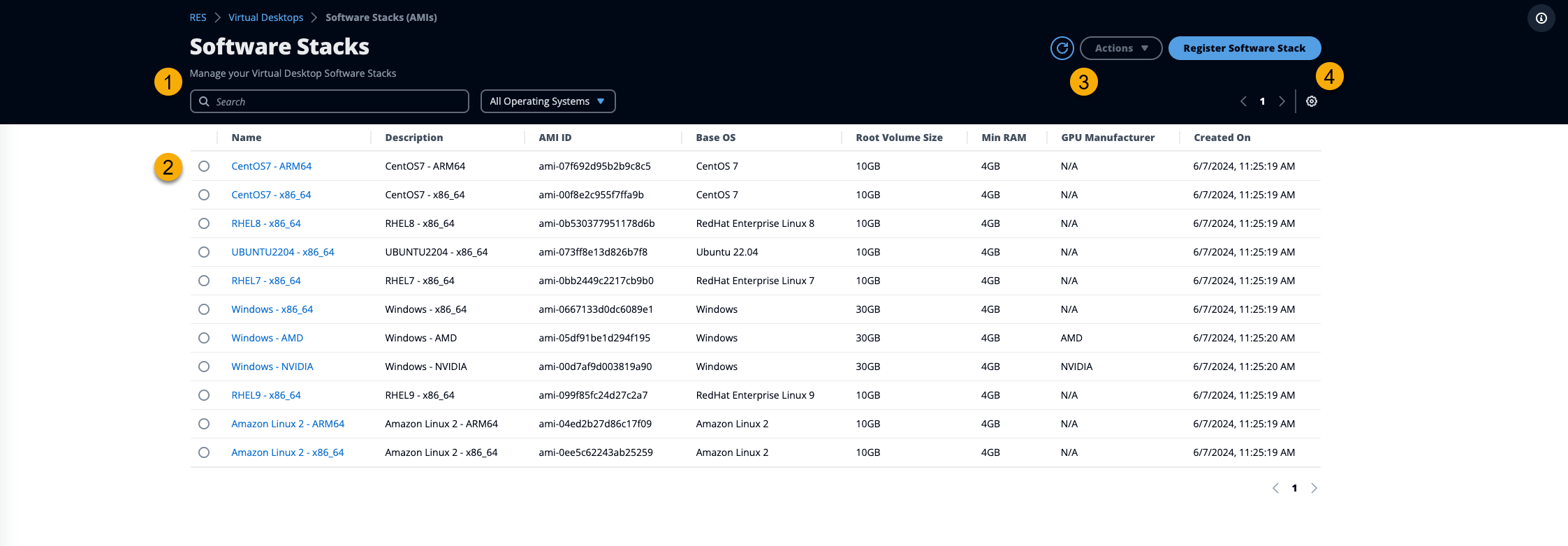This screenshot has width=1568, height=546.
Task: Click Register Software Stack button
Action: tap(1244, 48)
